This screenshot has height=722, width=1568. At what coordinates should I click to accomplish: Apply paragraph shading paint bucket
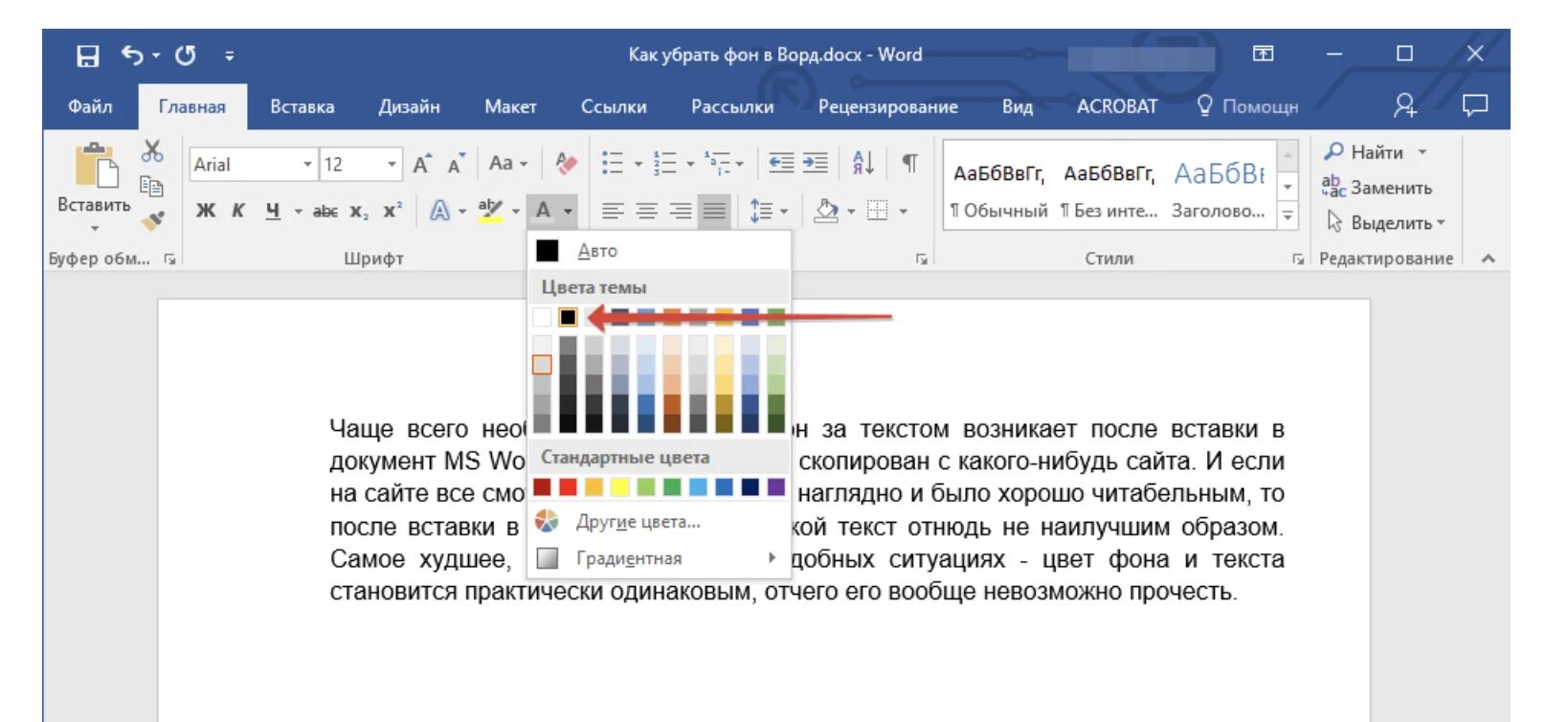tap(826, 211)
